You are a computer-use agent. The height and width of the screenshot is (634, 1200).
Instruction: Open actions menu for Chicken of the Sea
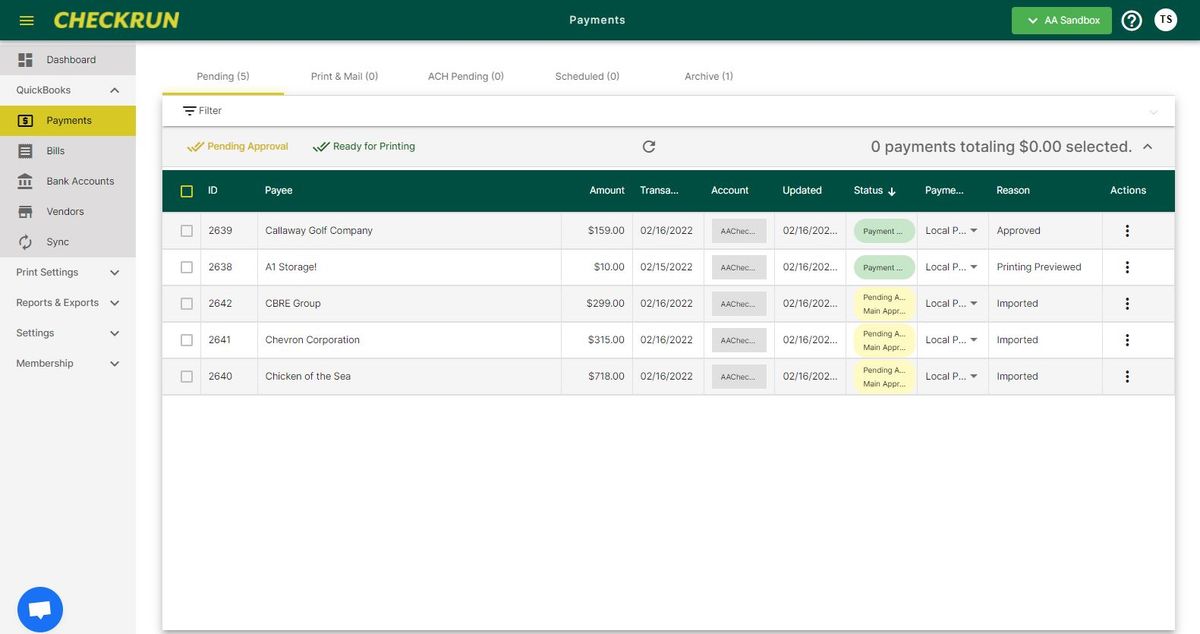1127,377
